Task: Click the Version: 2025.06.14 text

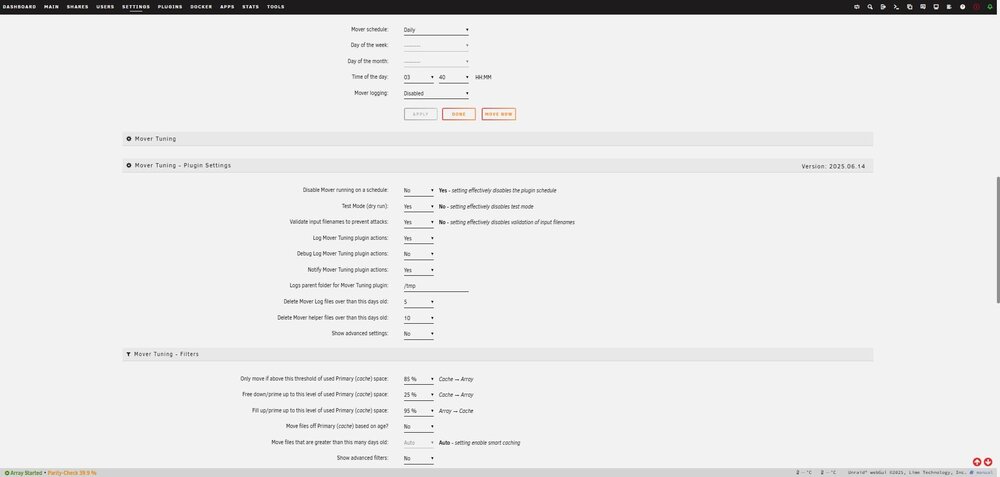Action: (833, 166)
